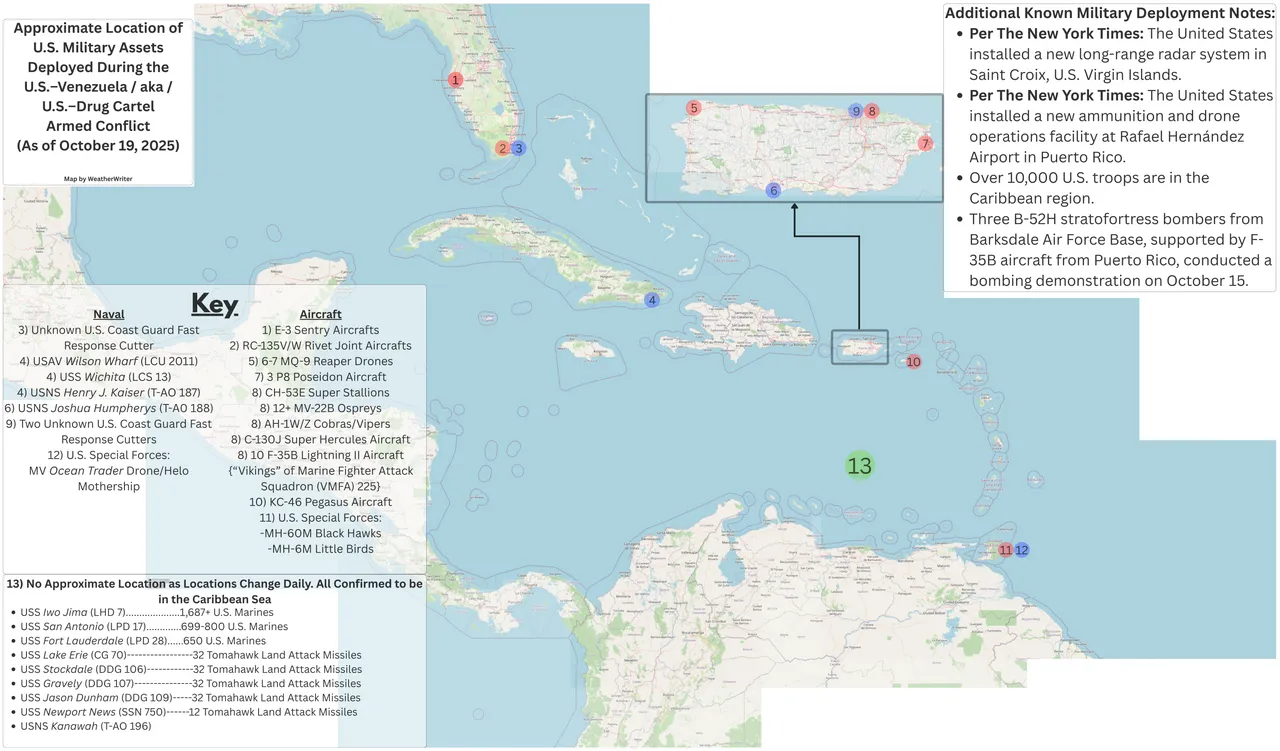This screenshot has height=751, width=1280.
Task: Click '1) E-3 Sentry Aircrafts'
Action: [321, 330]
